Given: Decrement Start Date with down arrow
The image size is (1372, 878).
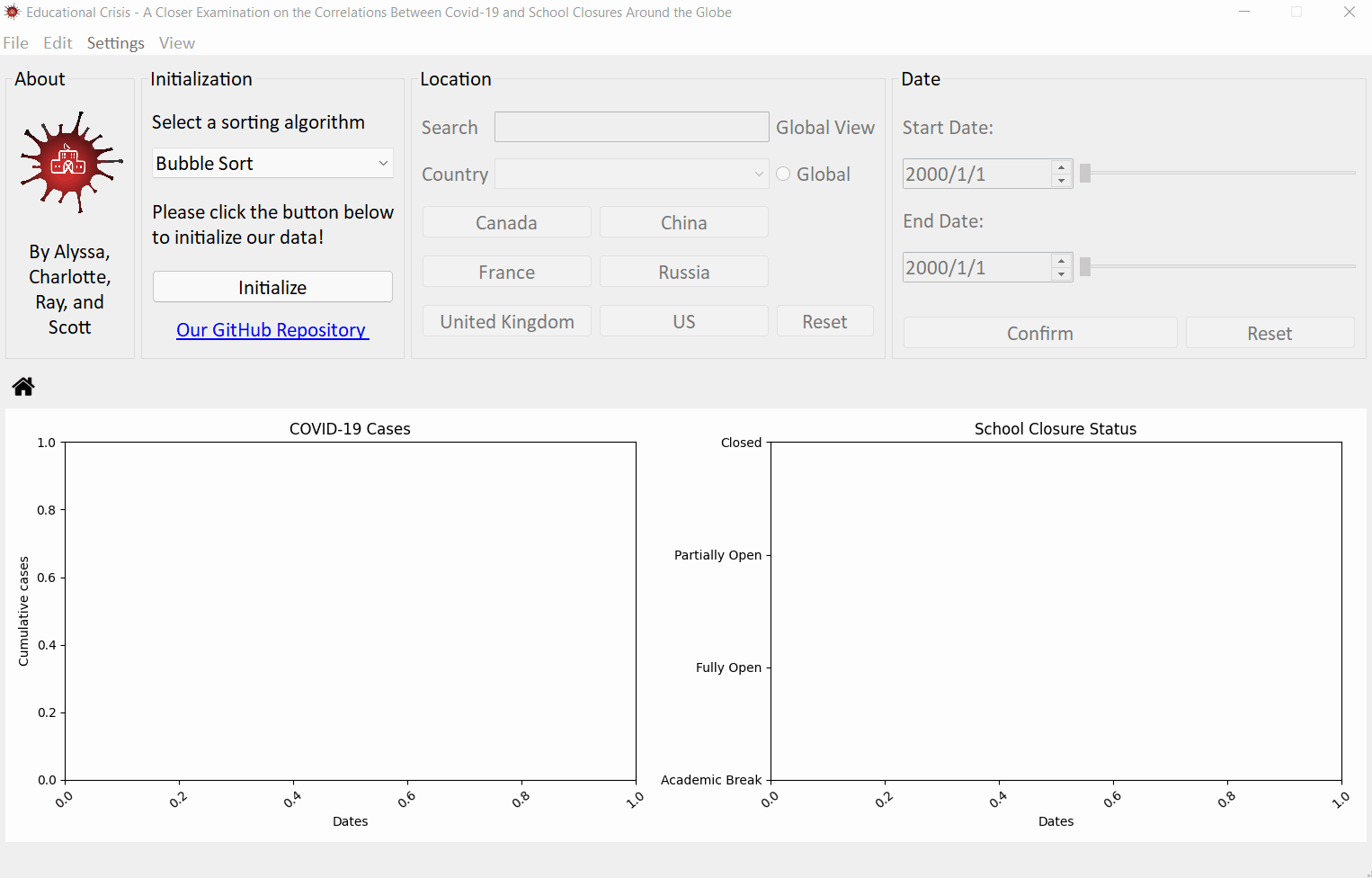Looking at the screenshot, I should (x=1062, y=181).
